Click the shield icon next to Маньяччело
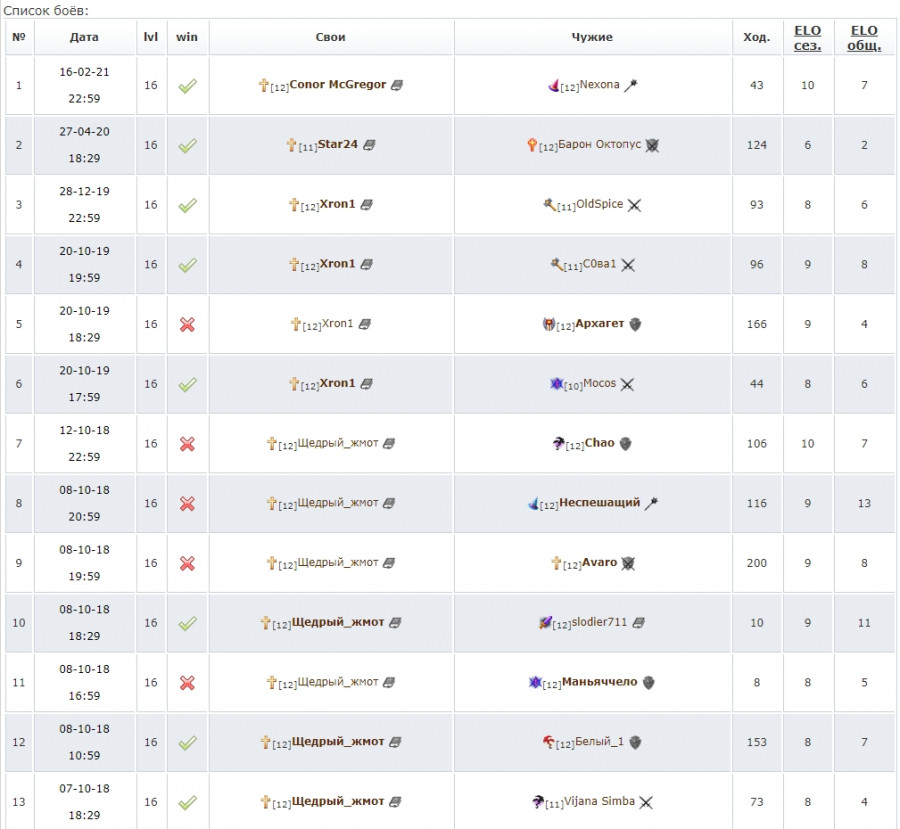Viewport: 900px width, 829px height. pyautogui.click(x=649, y=683)
